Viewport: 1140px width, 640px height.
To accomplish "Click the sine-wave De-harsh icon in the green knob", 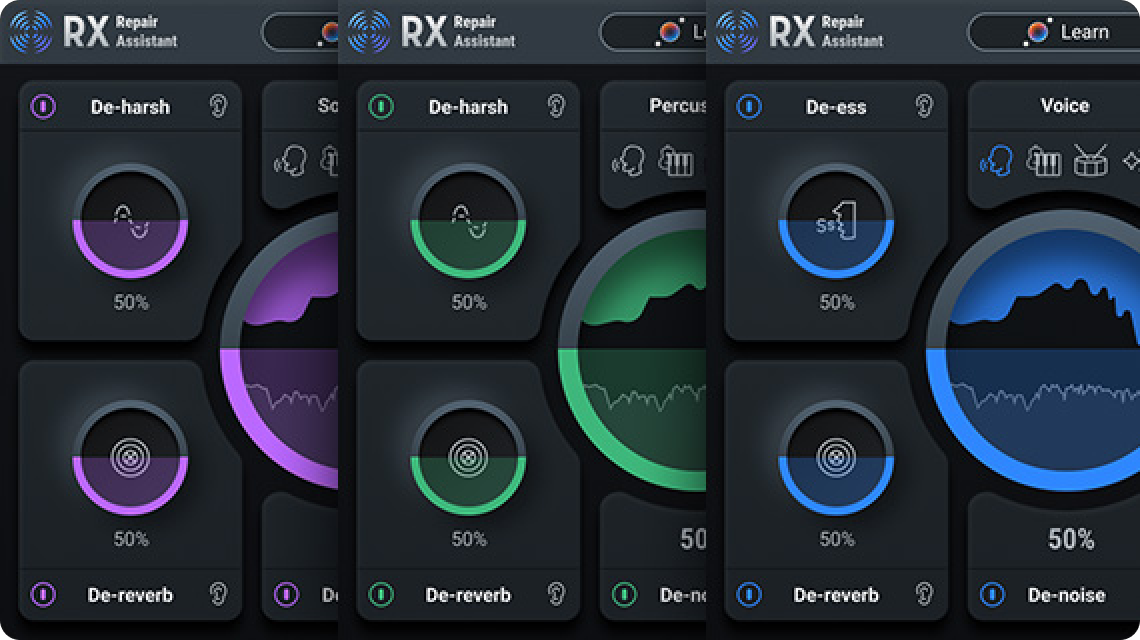I will click(469, 221).
